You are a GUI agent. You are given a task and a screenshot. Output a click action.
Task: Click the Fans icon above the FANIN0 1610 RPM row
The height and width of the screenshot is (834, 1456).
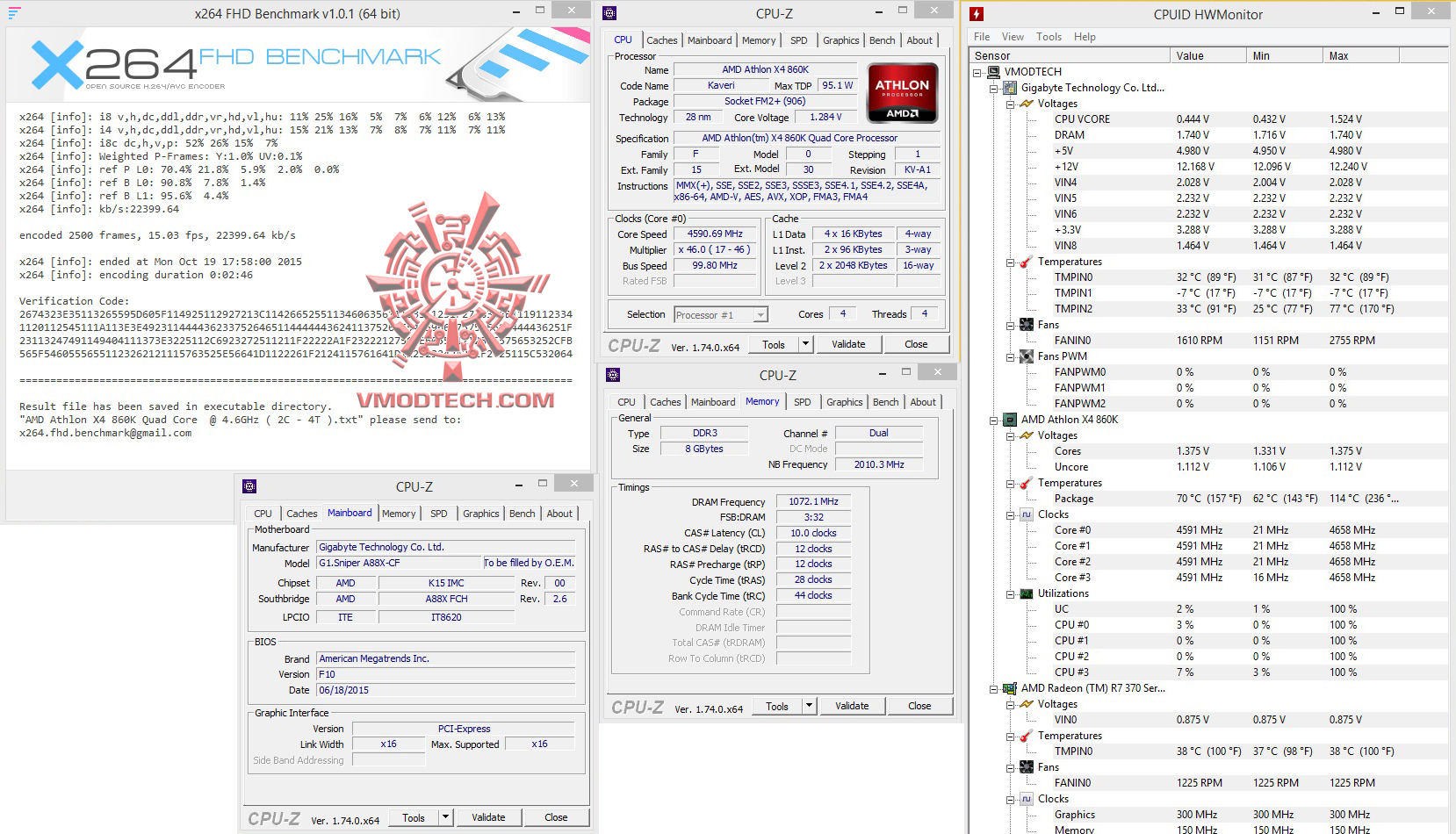point(1027,325)
